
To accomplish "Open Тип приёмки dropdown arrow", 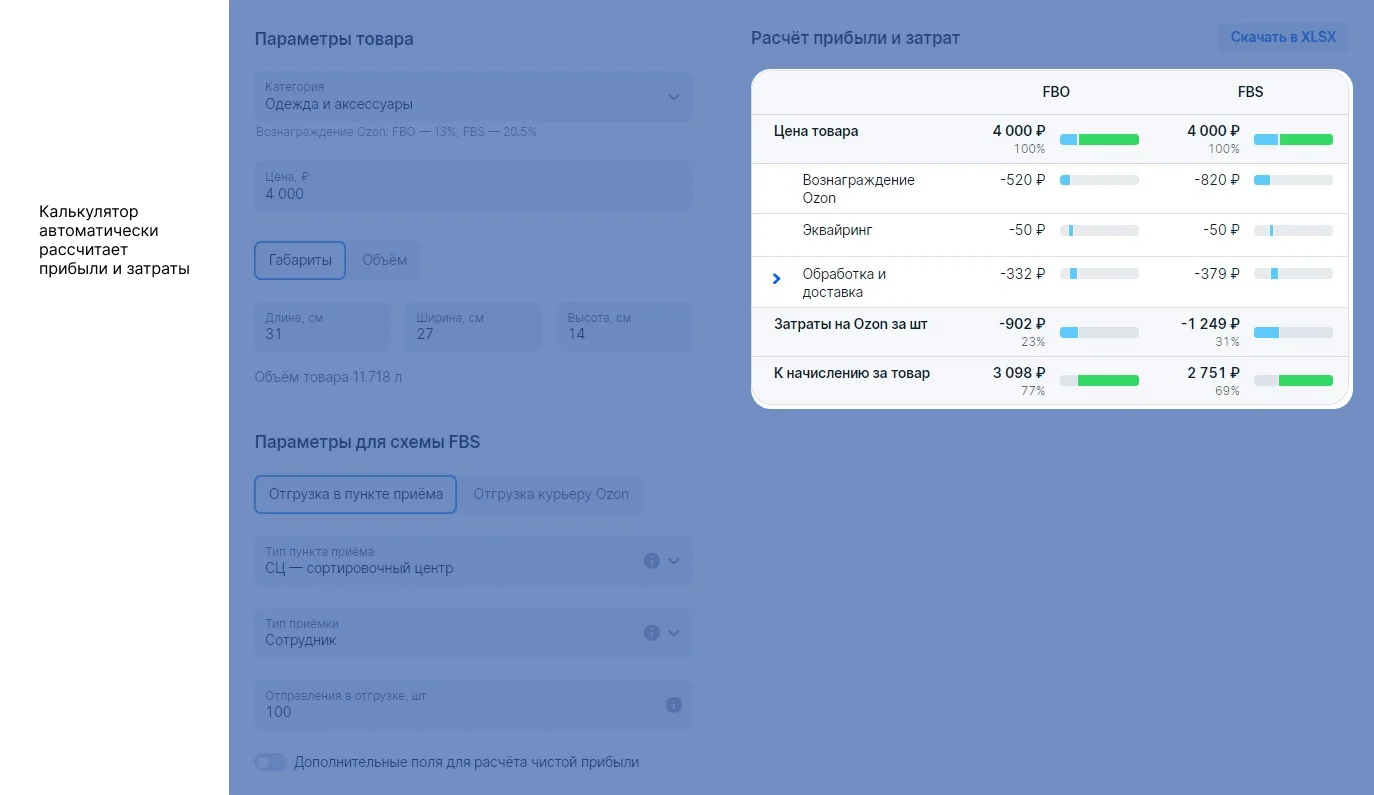I will click(674, 633).
